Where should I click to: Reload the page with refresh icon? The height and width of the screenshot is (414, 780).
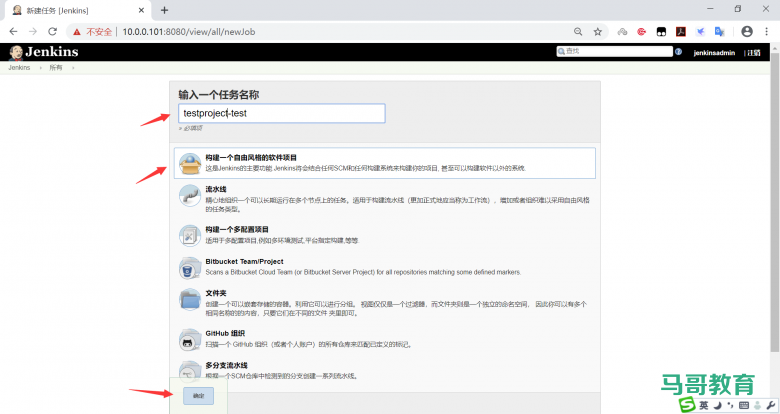pyautogui.click(x=52, y=31)
